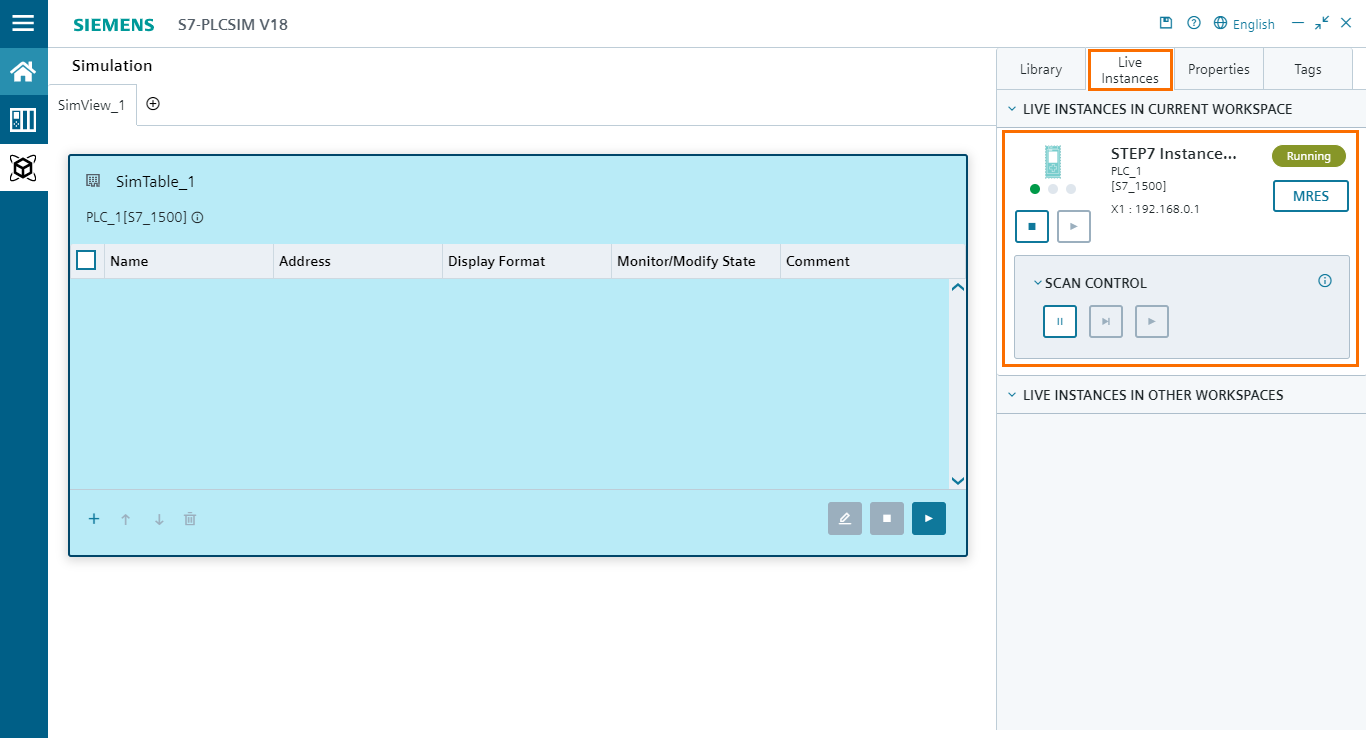This screenshot has width=1366, height=738.
Task: Open the hamburger menu
Action: click(23, 23)
